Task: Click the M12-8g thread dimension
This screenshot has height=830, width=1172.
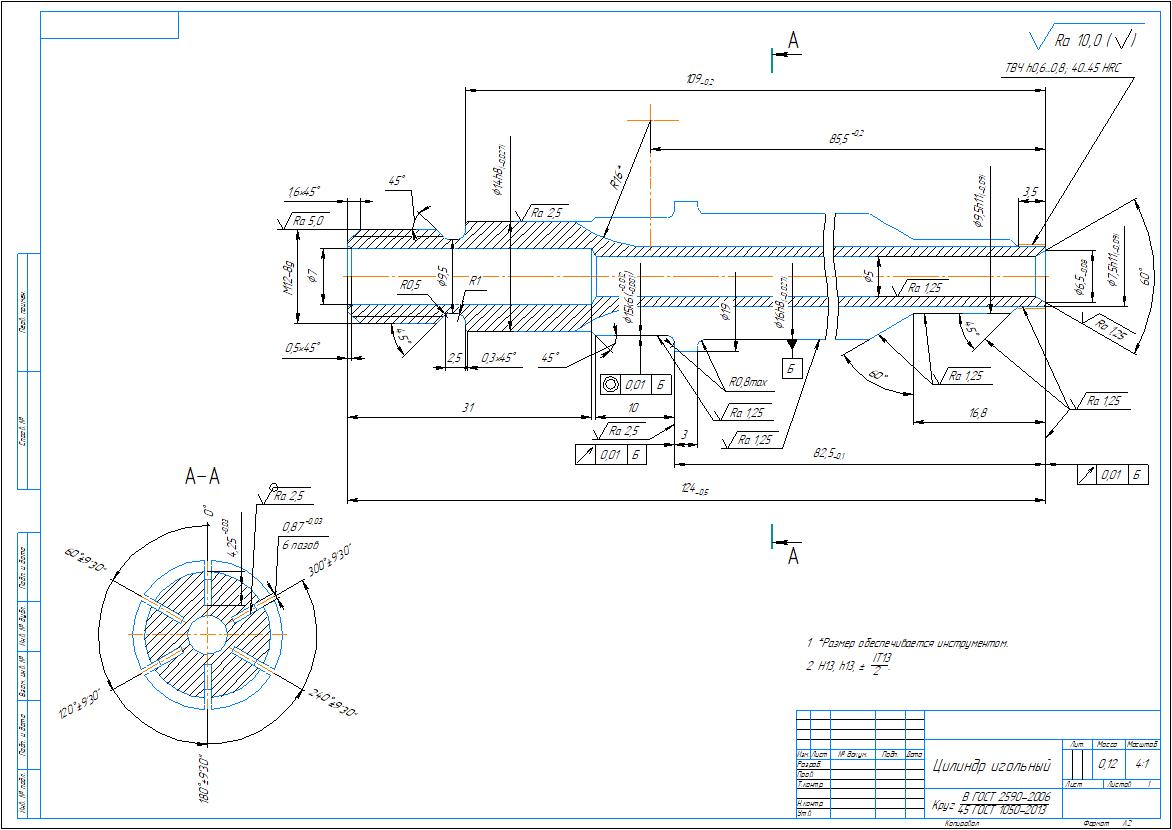Action: point(288,277)
